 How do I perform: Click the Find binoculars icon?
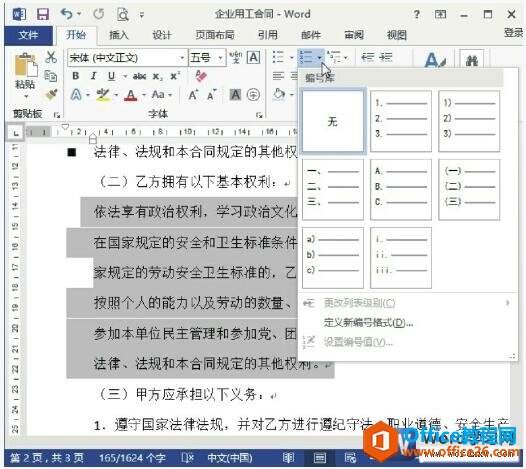(x=471, y=60)
